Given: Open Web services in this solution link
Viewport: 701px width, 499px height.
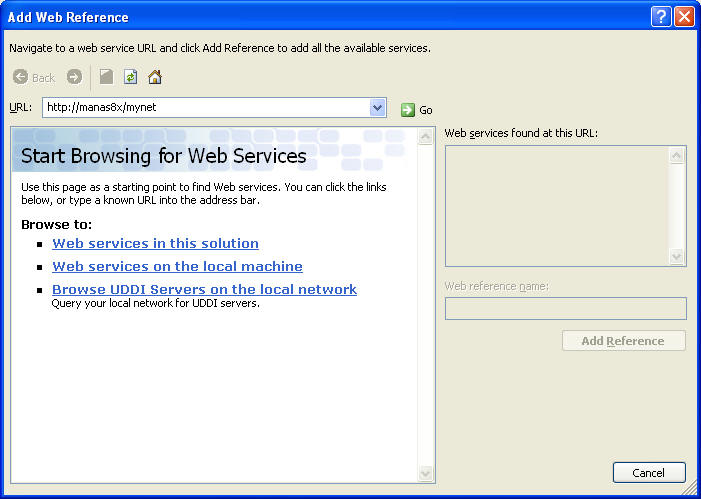Looking at the screenshot, I should coord(155,243).
